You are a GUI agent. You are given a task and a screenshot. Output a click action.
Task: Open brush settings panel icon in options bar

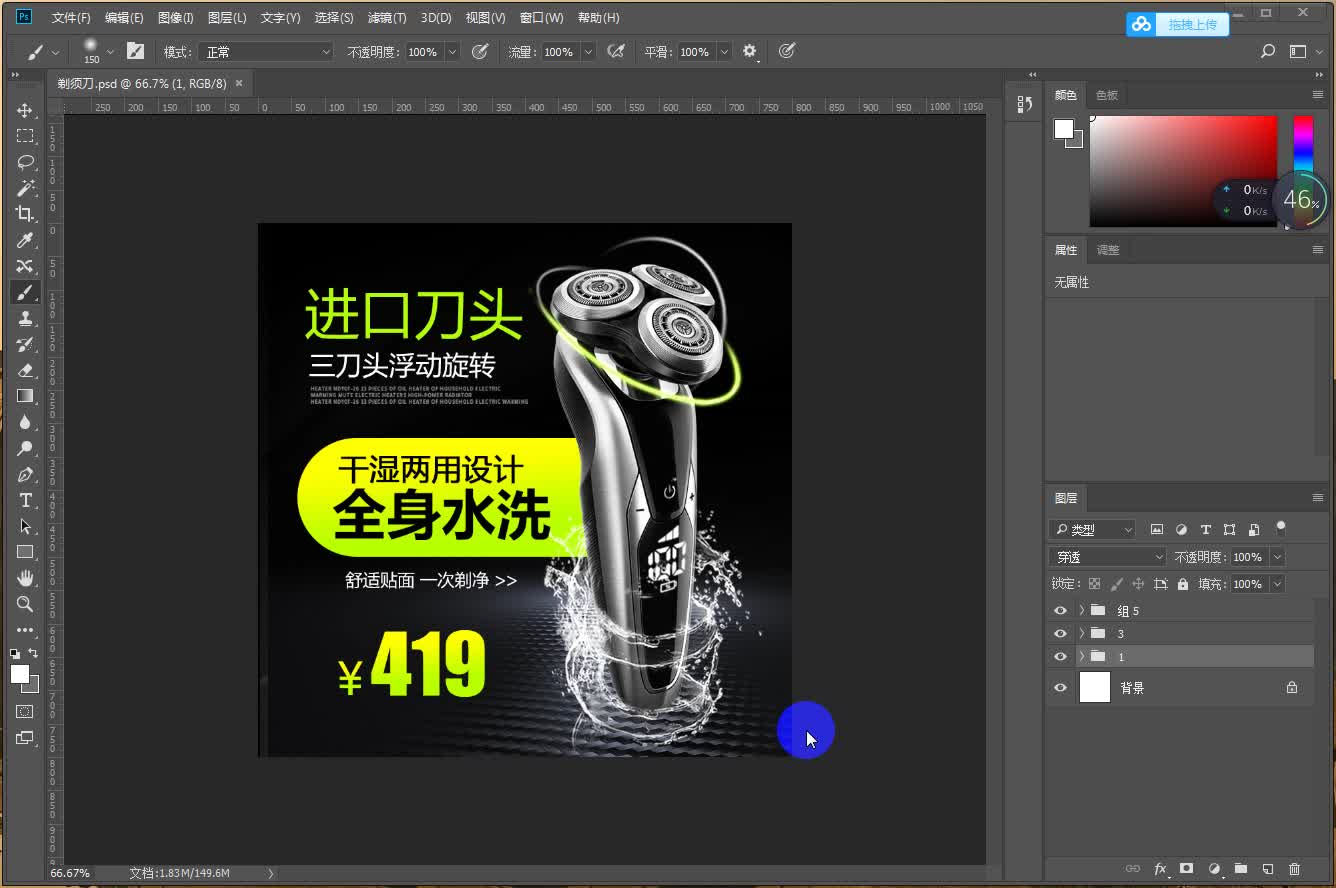tap(135, 51)
